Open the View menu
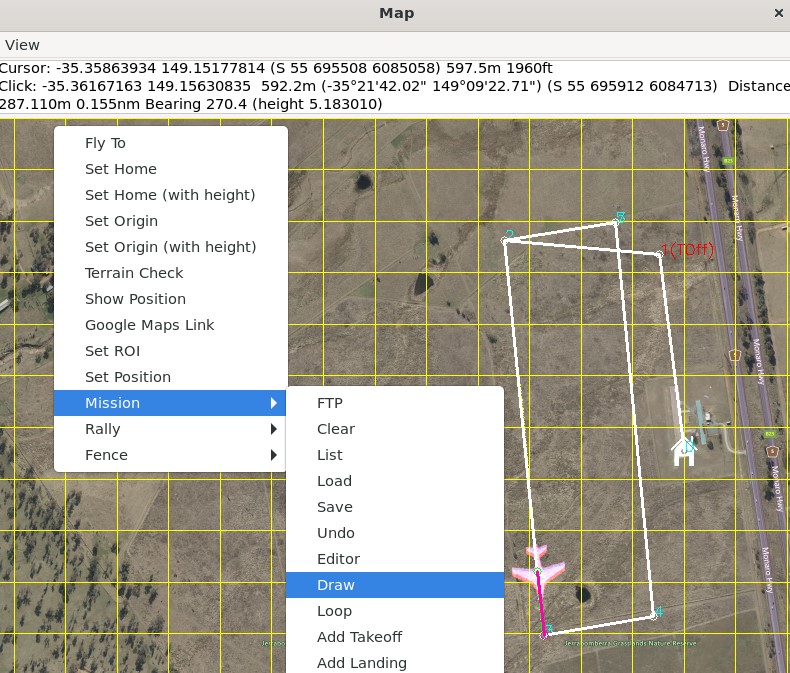 [x=22, y=45]
